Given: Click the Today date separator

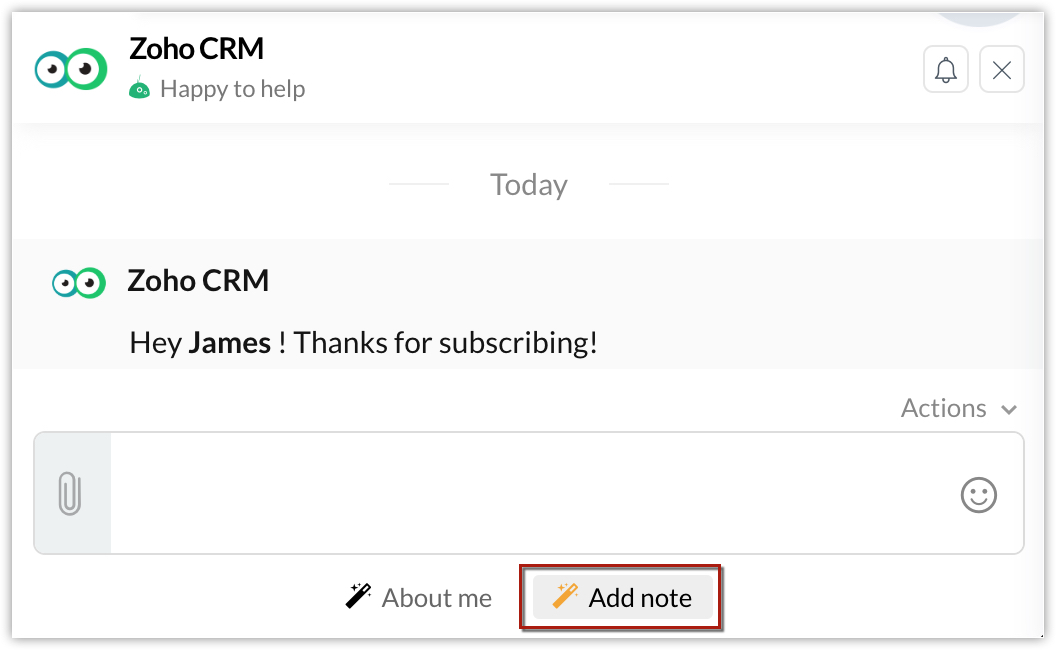Looking at the screenshot, I should coord(529,185).
